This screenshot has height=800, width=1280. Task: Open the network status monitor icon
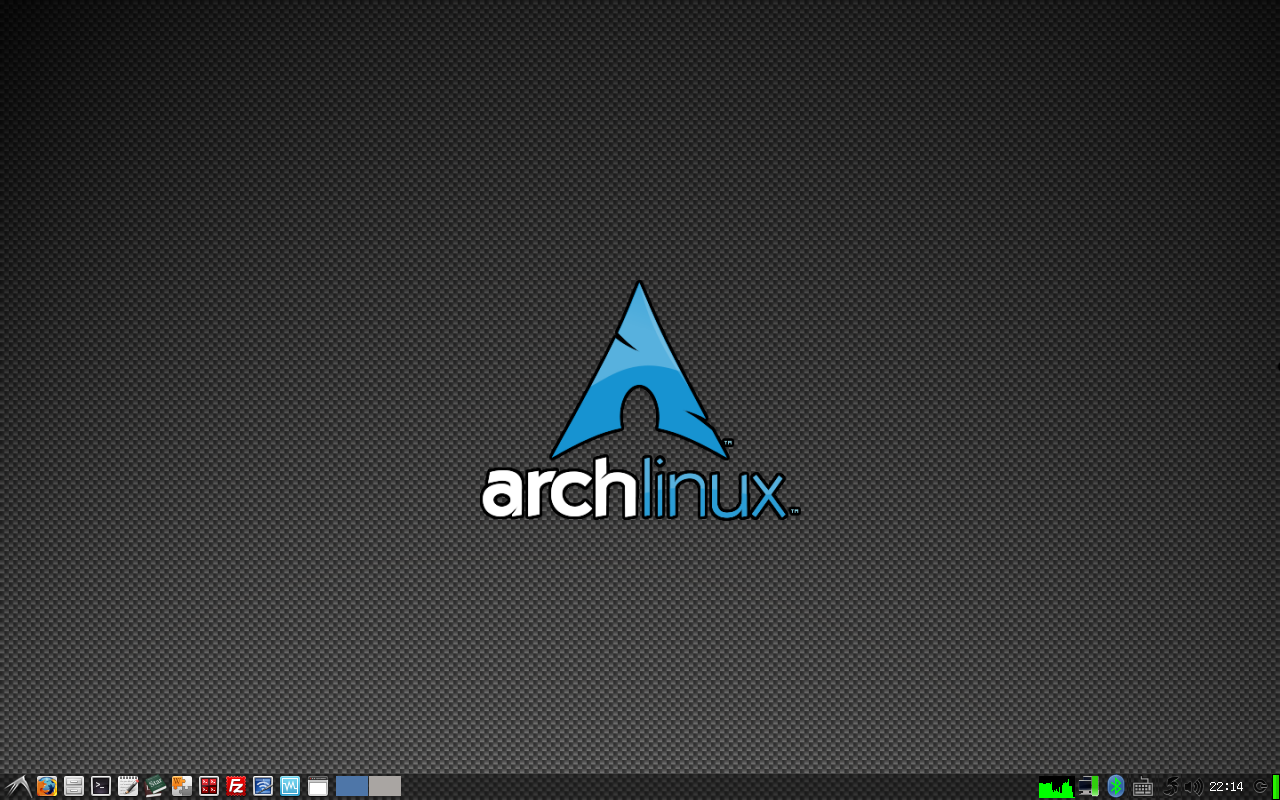(x=1089, y=786)
